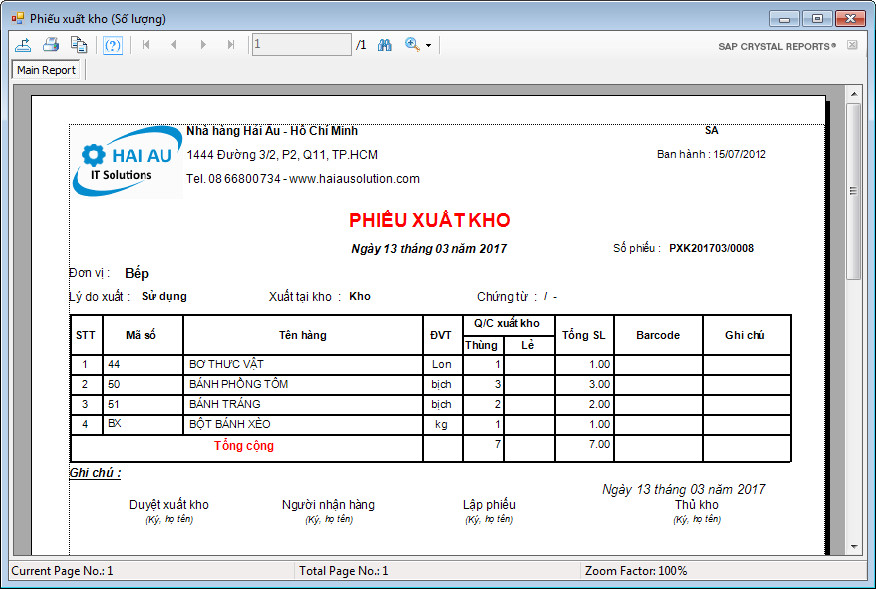Click the Zoom magnifier icon
The image size is (876, 589).
[412, 45]
